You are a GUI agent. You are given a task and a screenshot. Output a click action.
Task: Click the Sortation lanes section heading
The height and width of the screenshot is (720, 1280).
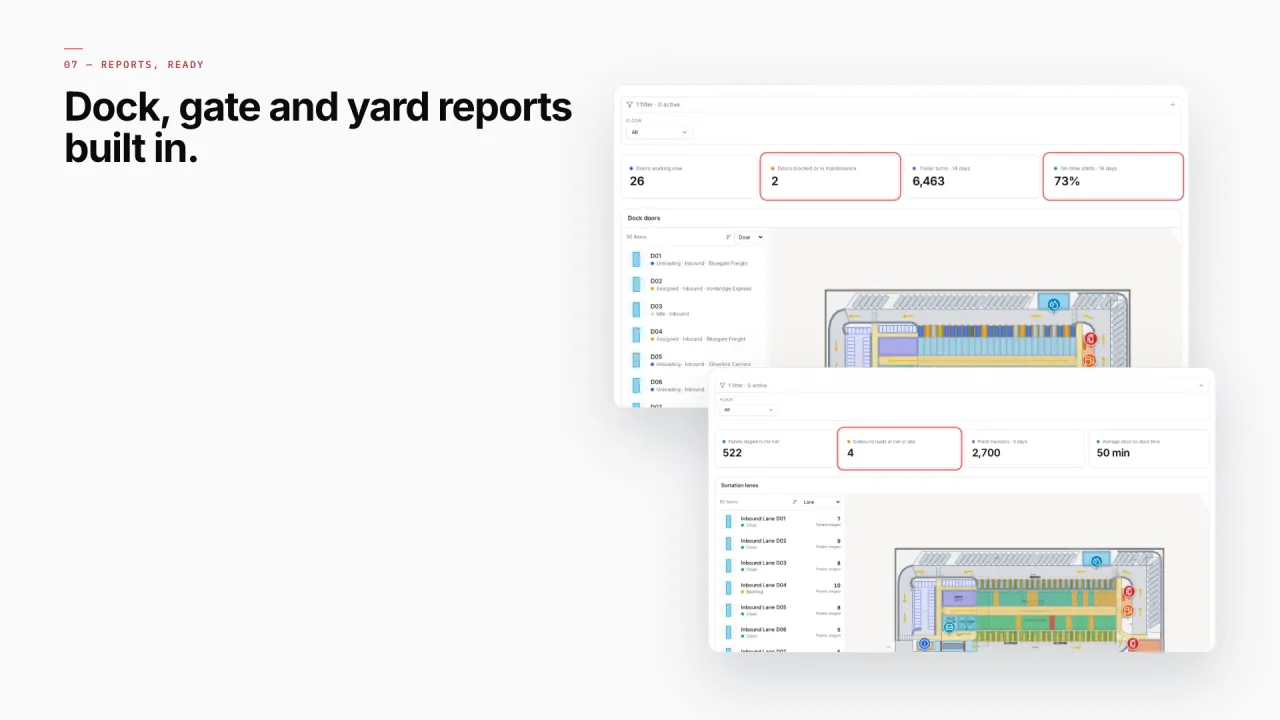[740, 485]
